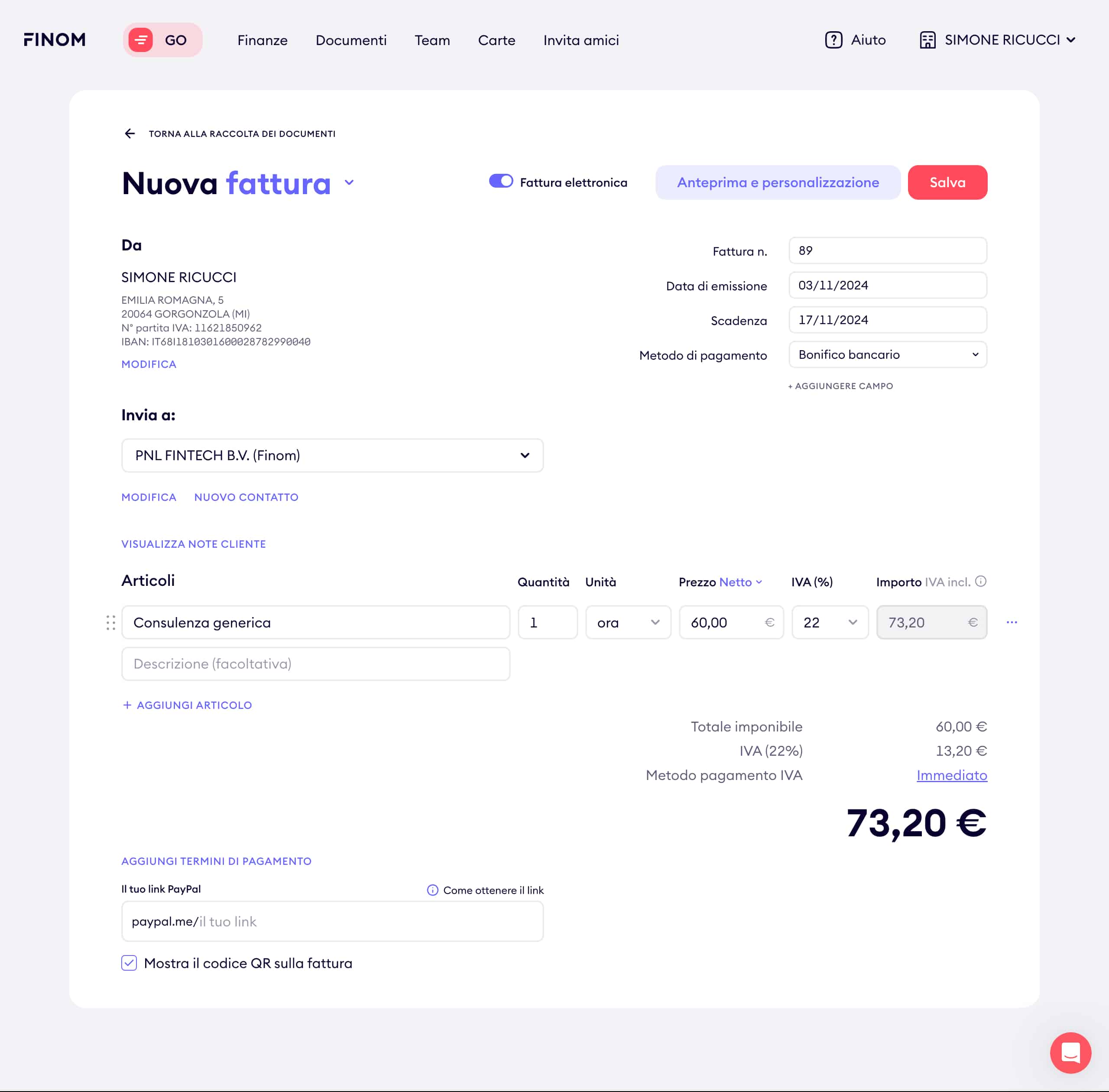Screen dimensions: 1109x1092
Task: Click the Immediato link
Action: pos(951,775)
